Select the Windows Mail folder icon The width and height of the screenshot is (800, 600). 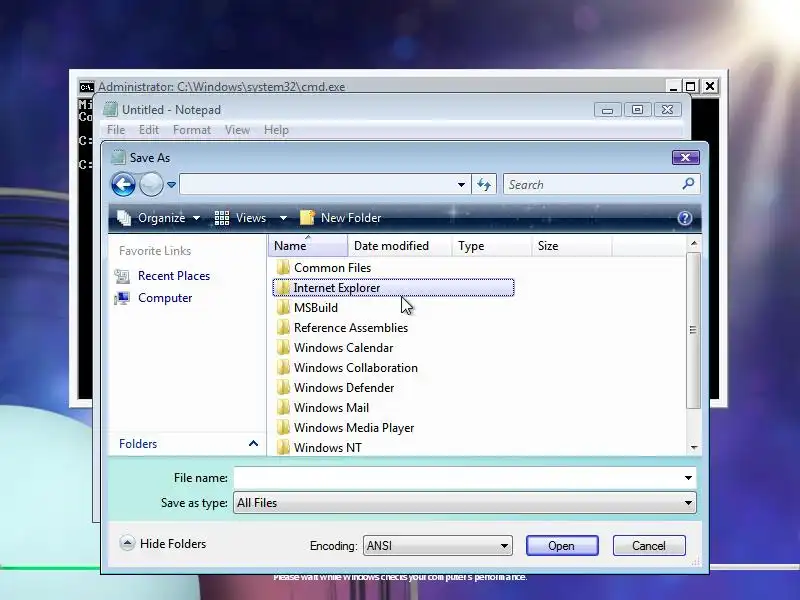click(x=283, y=408)
